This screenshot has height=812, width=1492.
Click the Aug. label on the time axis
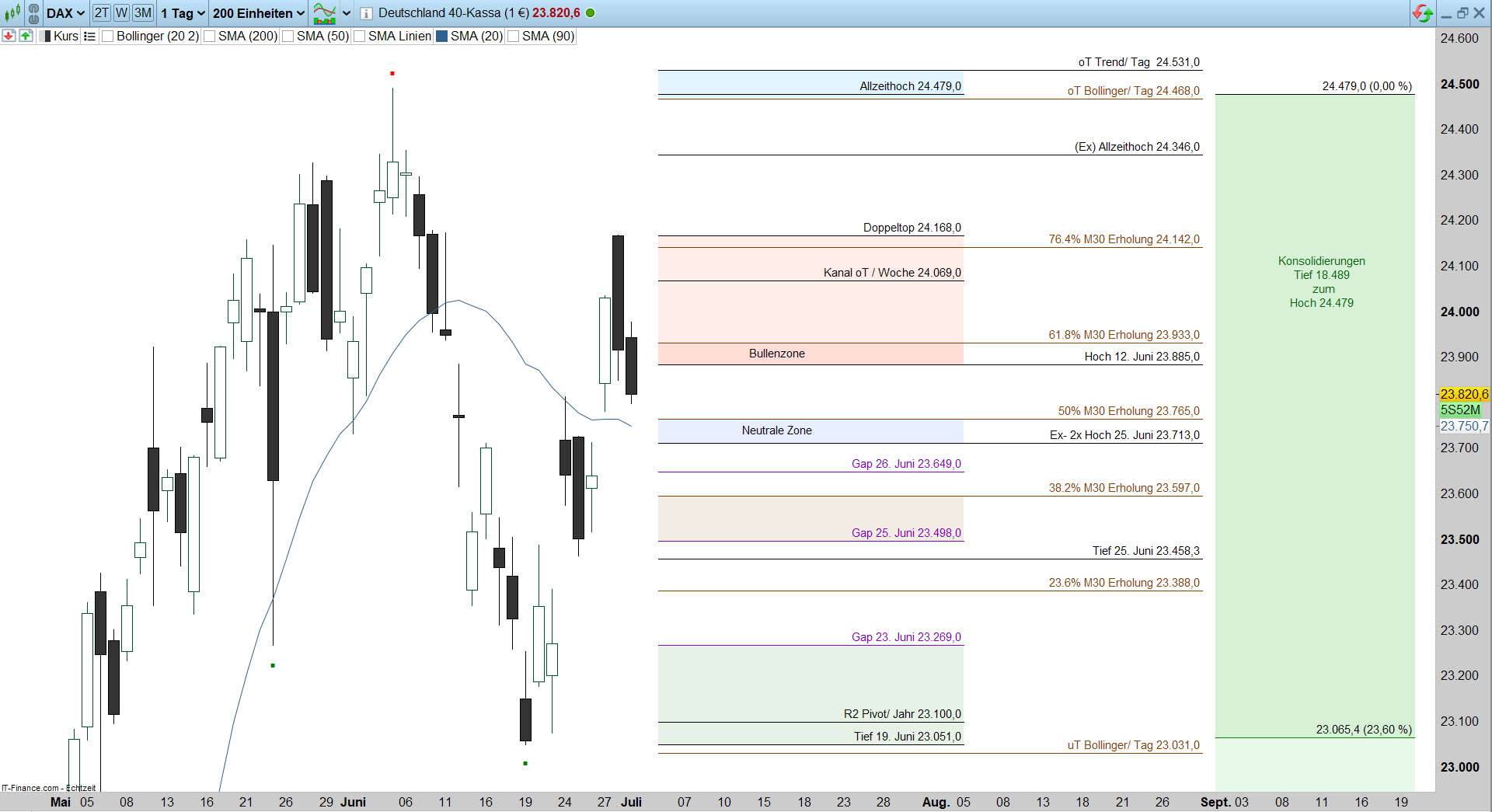tap(935, 802)
